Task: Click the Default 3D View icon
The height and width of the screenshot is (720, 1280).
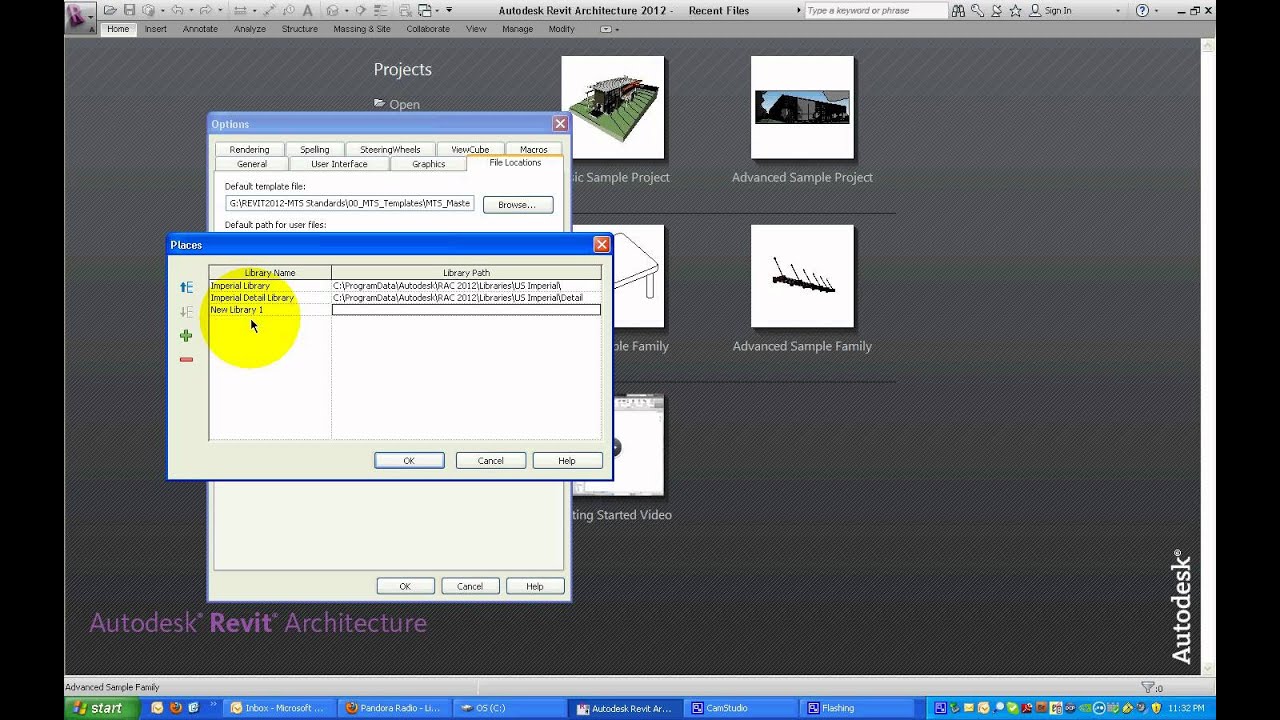Action: point(332,10)
